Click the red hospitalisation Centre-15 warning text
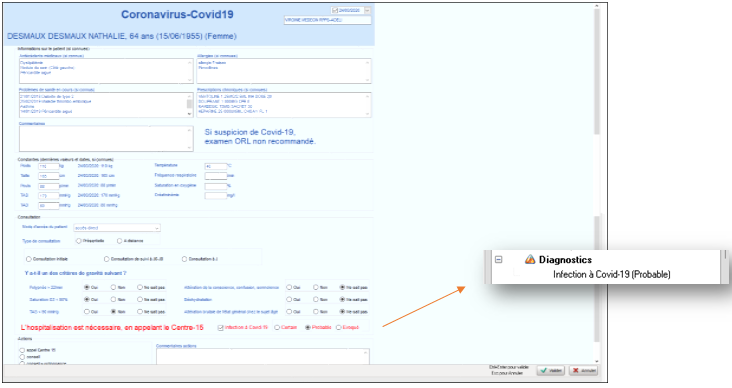 coord(112,328)
